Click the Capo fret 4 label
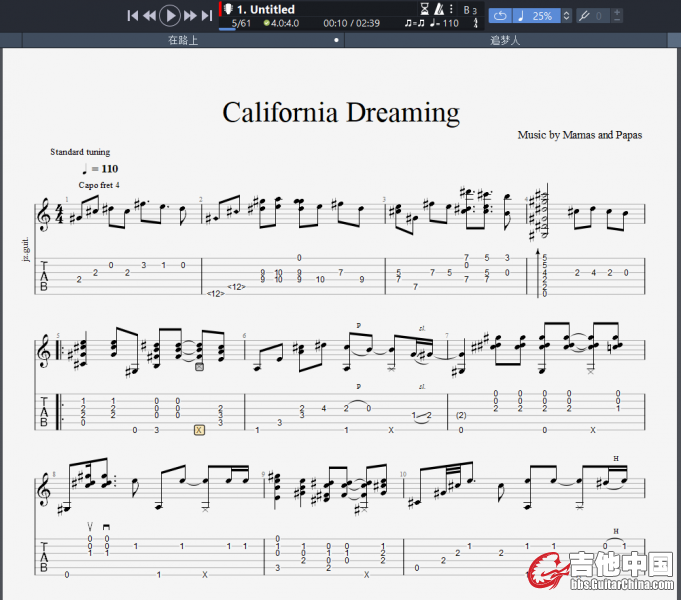The width and height of the screenshot is (681, 600). click(99, 185)
